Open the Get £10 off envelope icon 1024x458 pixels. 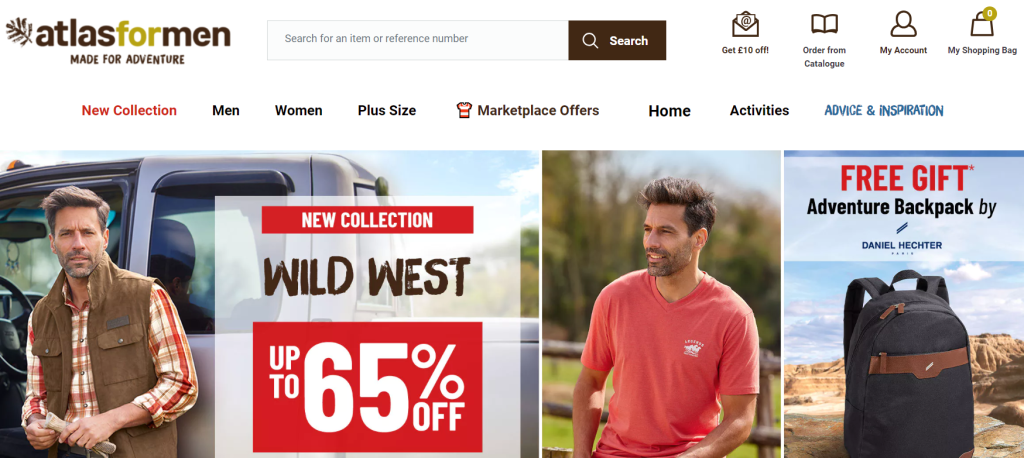745,24
